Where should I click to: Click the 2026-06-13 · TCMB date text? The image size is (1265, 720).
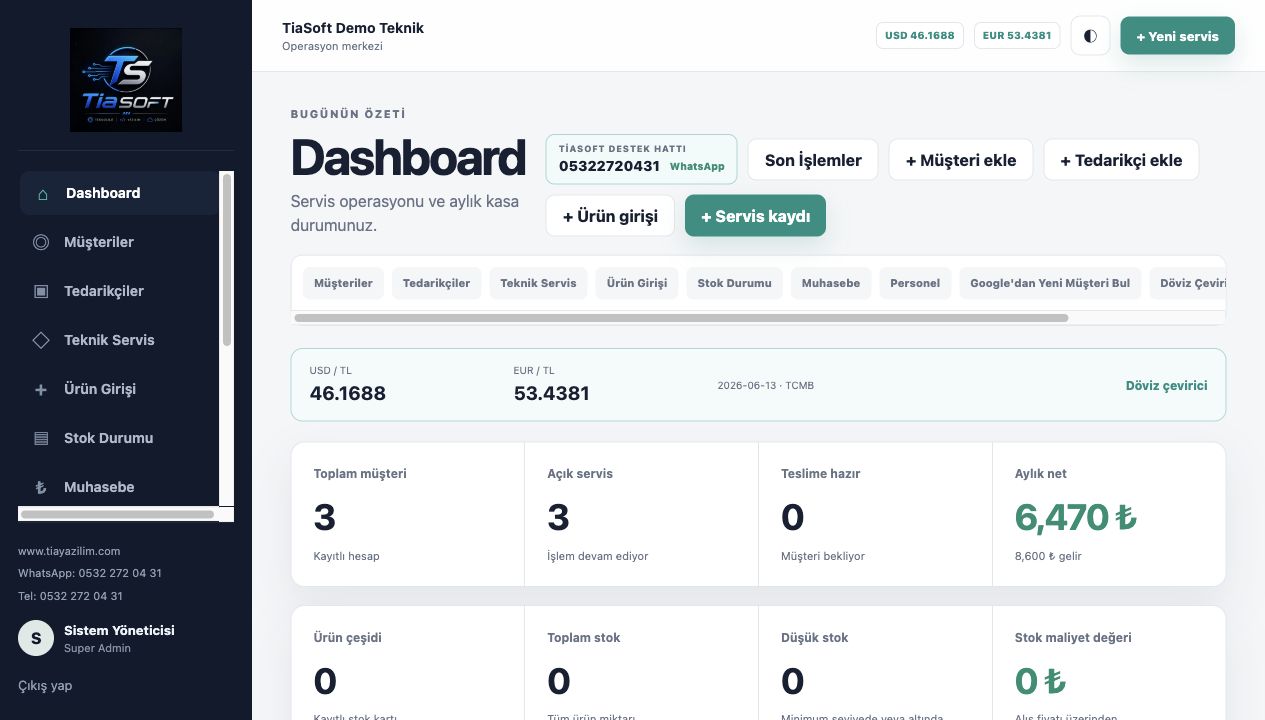coord(766,386)
